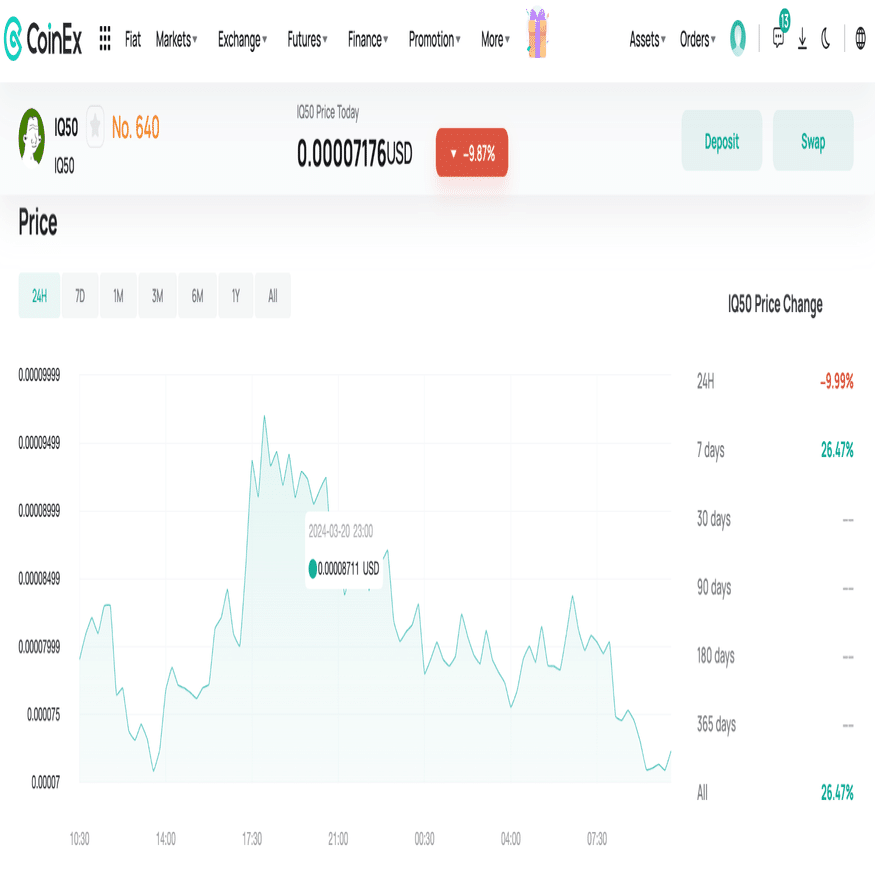The width and height of the screenshot is (875, 875).
Task: Click the Swap button
Action: 813,140
